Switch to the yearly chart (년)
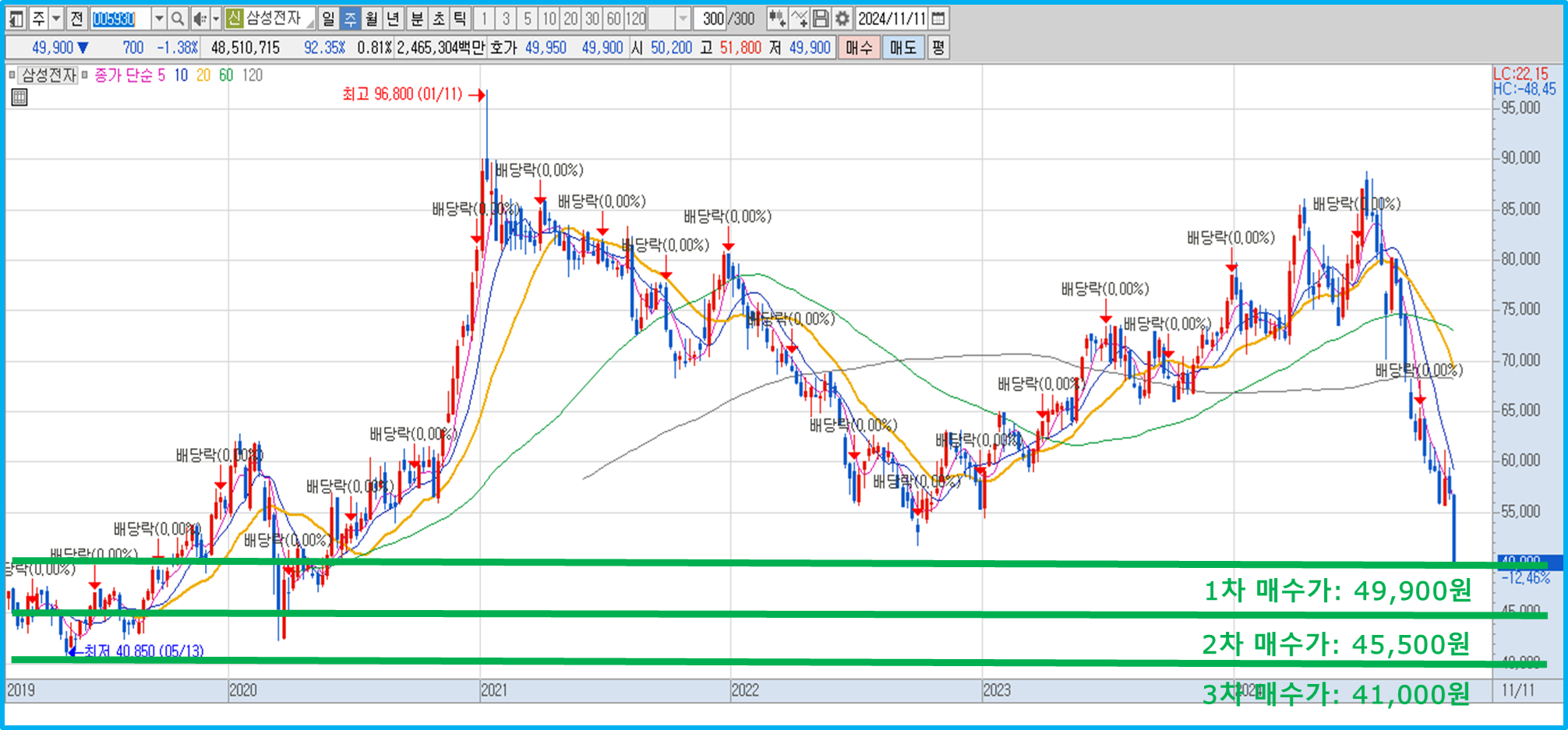Viewport: 1568px width, 730px height. click(x=394, y=18)
